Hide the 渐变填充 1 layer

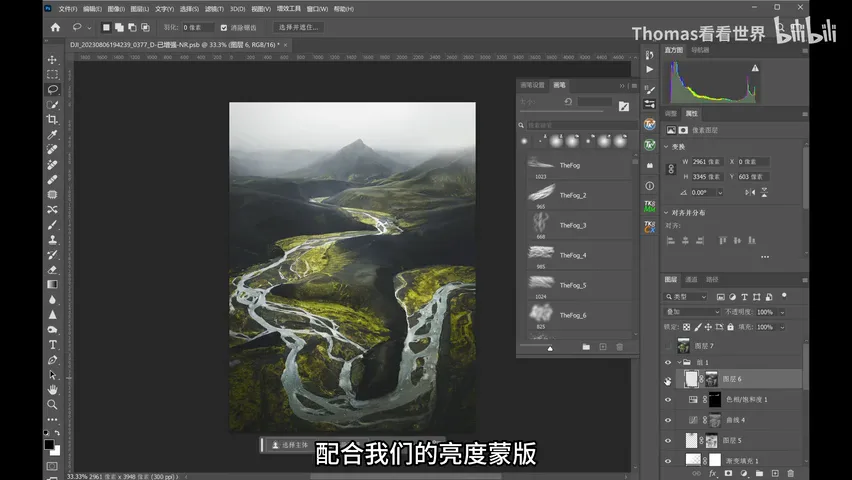click(x=668, y=461)
